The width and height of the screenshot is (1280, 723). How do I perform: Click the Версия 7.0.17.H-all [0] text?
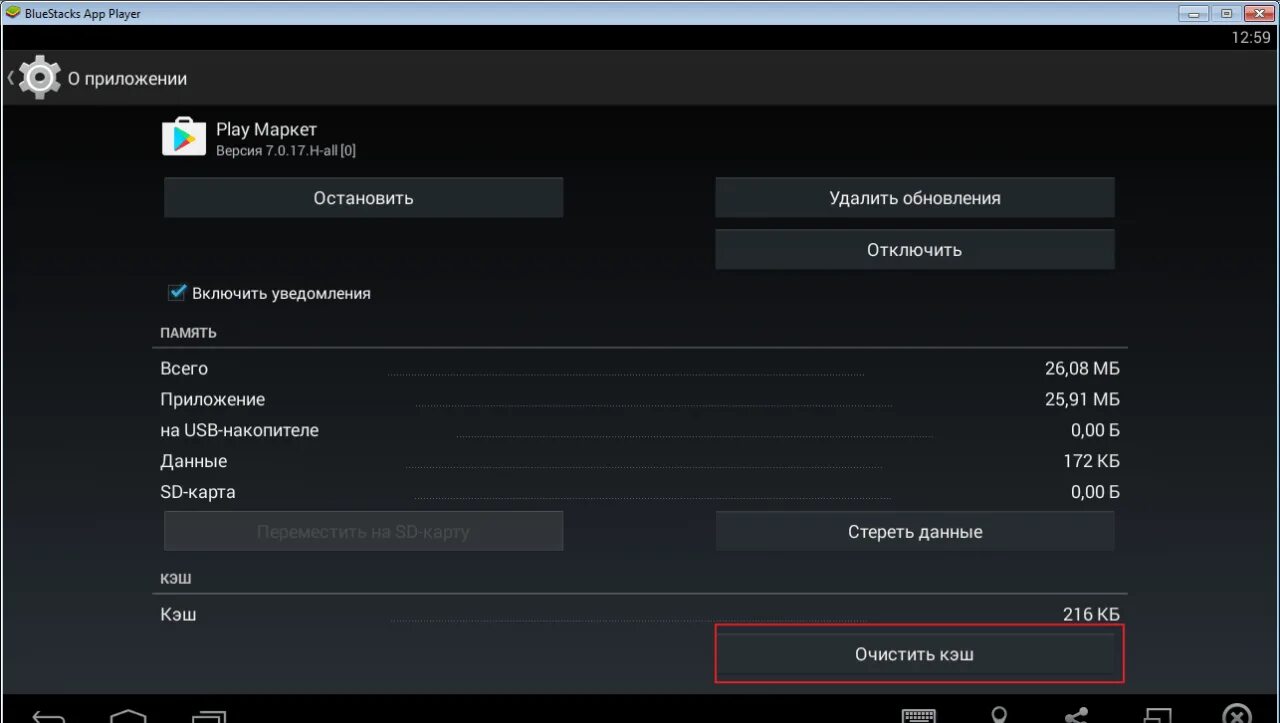point(286,150)
